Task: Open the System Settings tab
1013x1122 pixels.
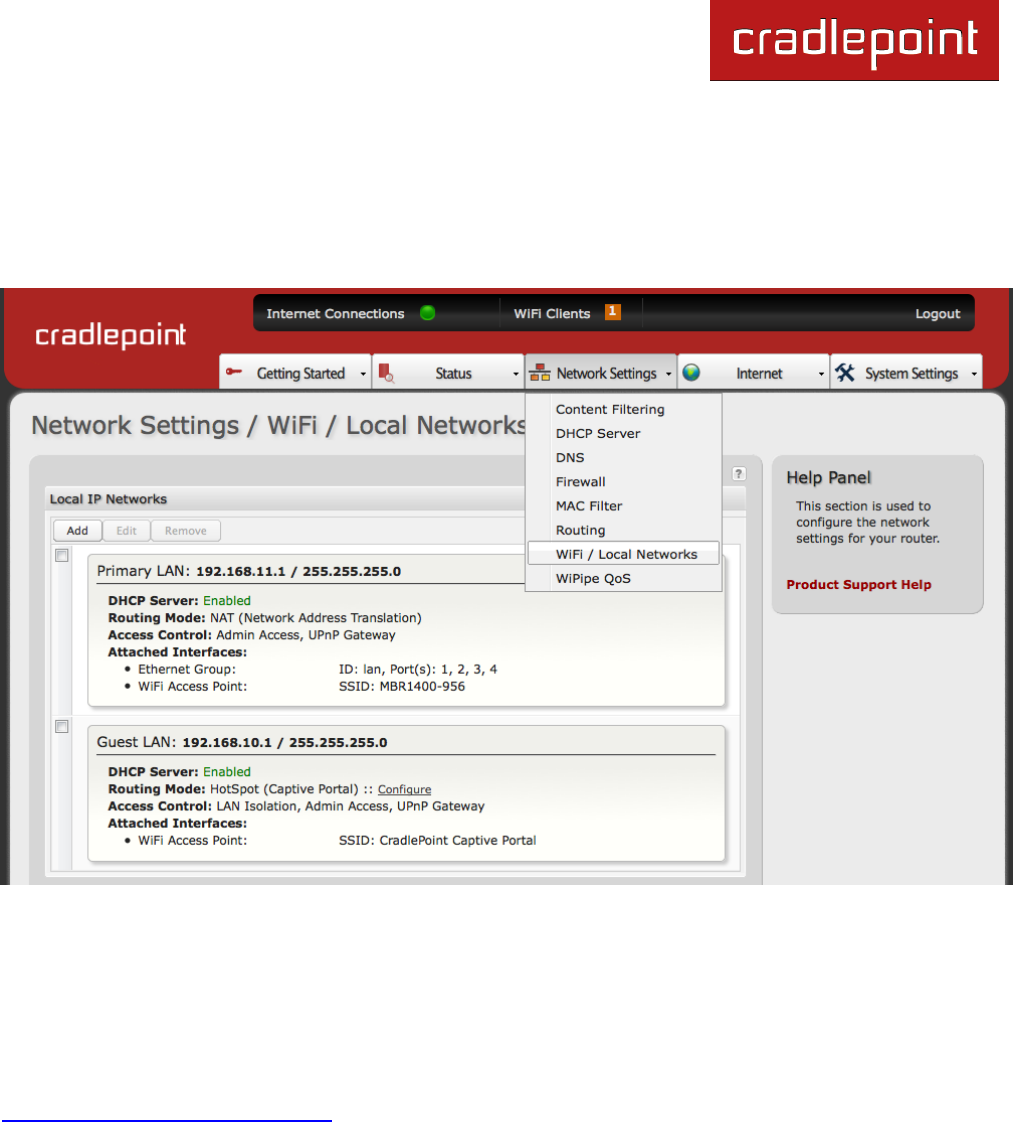Action: (x=906, y=372)
